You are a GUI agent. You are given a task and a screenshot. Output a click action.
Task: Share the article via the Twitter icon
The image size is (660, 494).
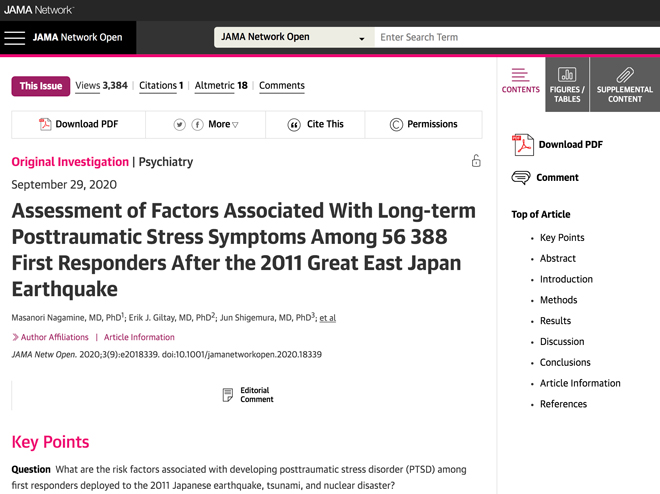[179, 125]
